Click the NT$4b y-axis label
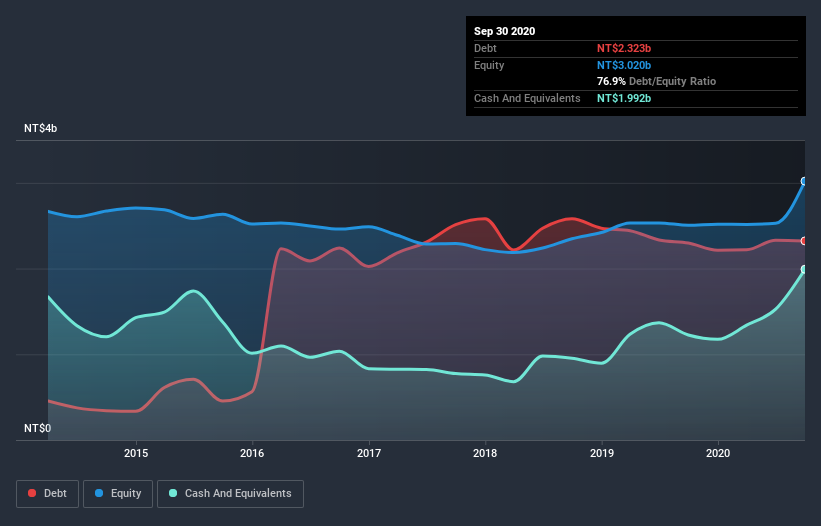 [x=40, y=128]
